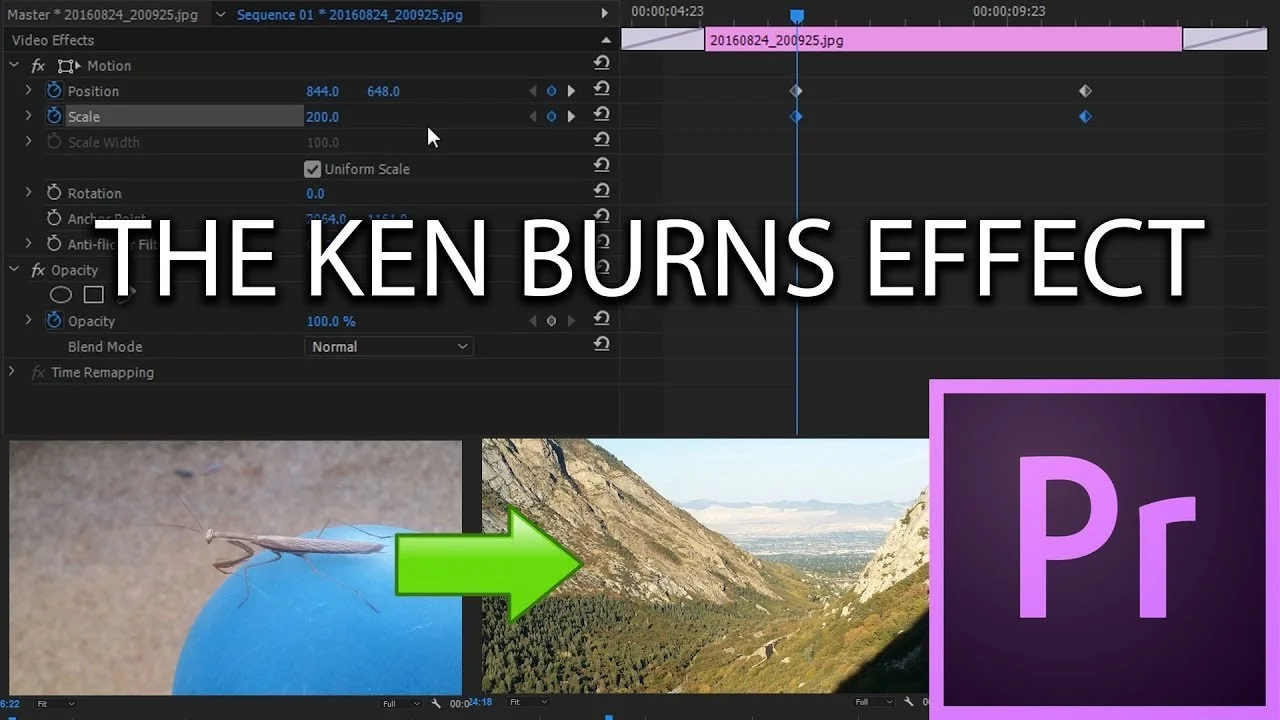Screen dimensions: 1280x720
Task: Click Position Y value 648.0
Action: tap(383, 91)
